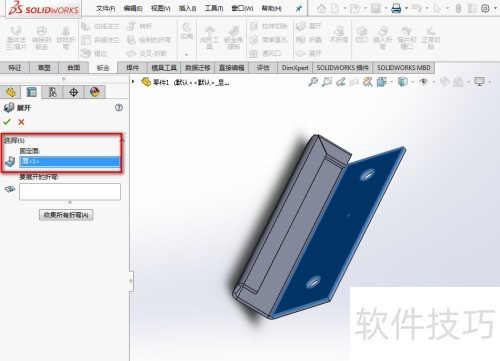The height and width of the screenshot is (361, 500).
Task: Open the Options gear icon
Action: click(x=485, y=8)
